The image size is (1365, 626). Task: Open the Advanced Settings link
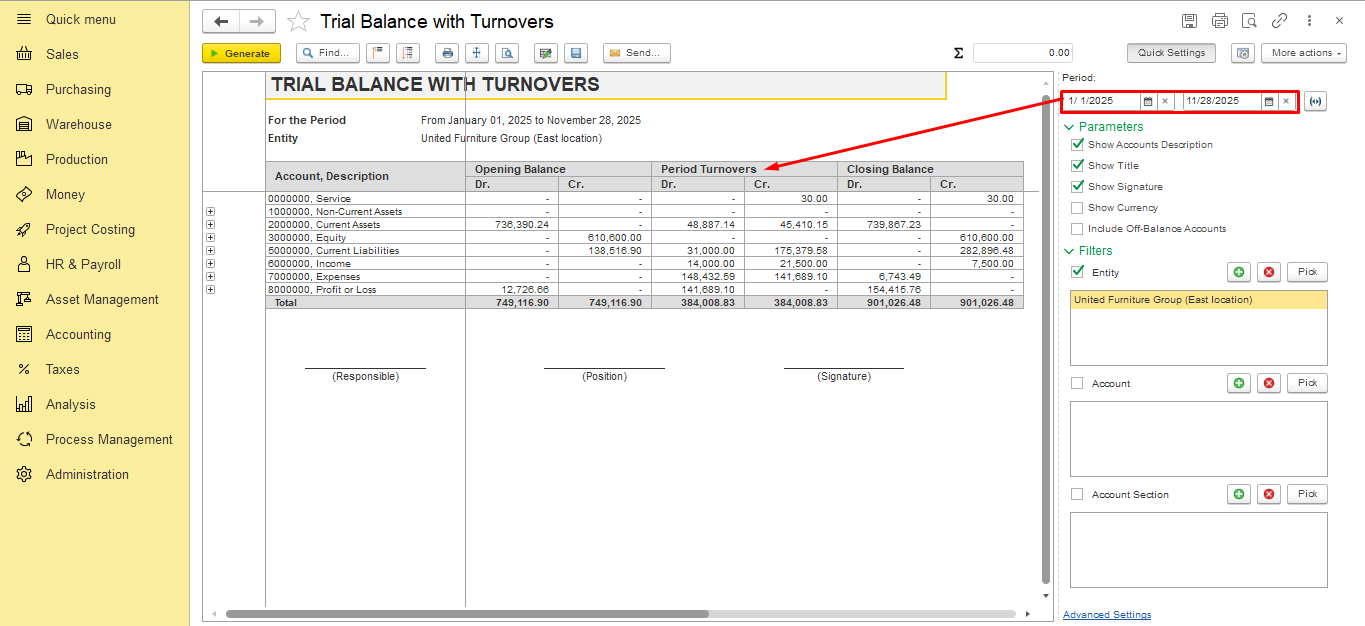click(1106, 615)
